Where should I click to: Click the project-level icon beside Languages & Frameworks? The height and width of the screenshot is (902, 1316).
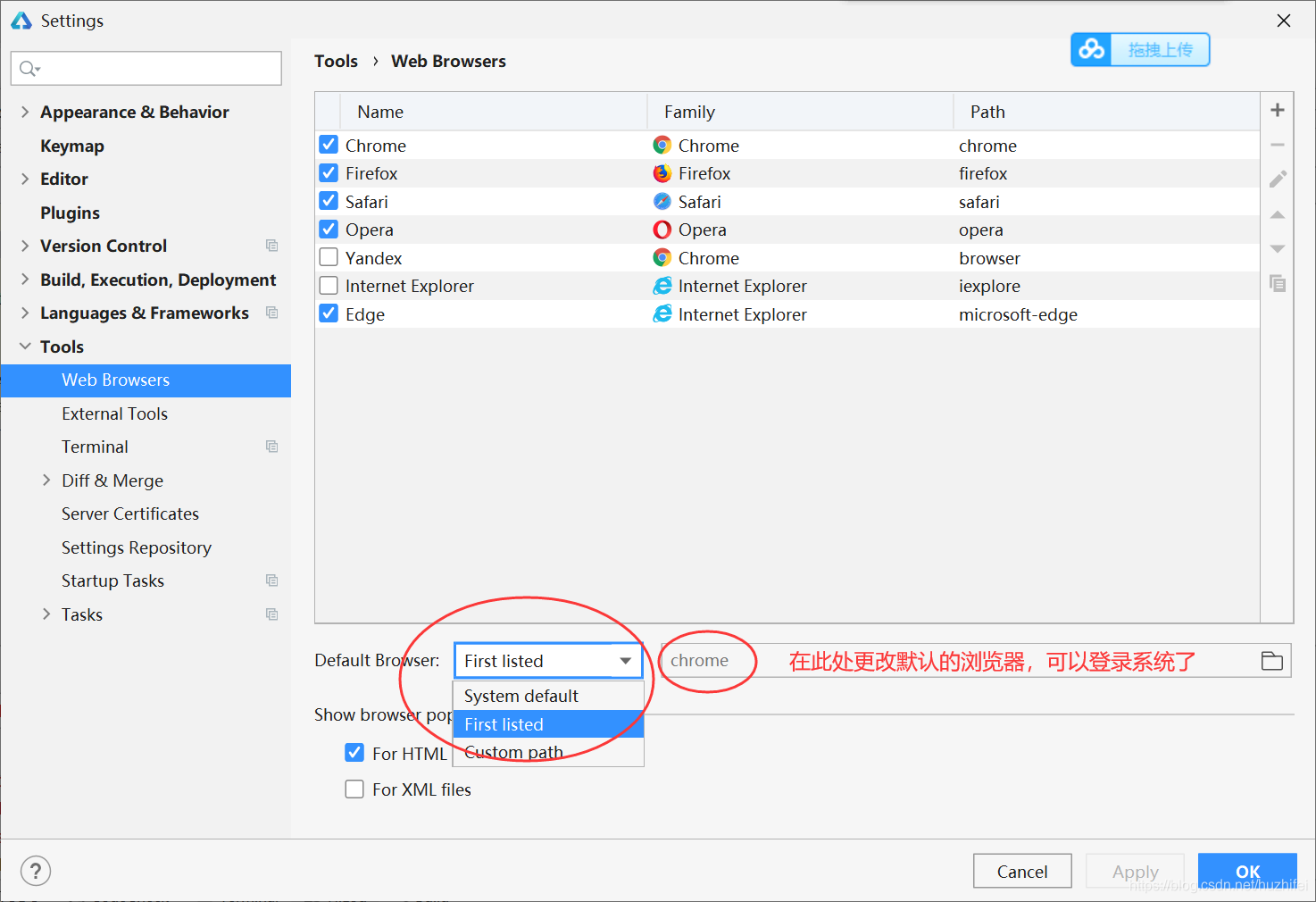click(x=272, y=313)
